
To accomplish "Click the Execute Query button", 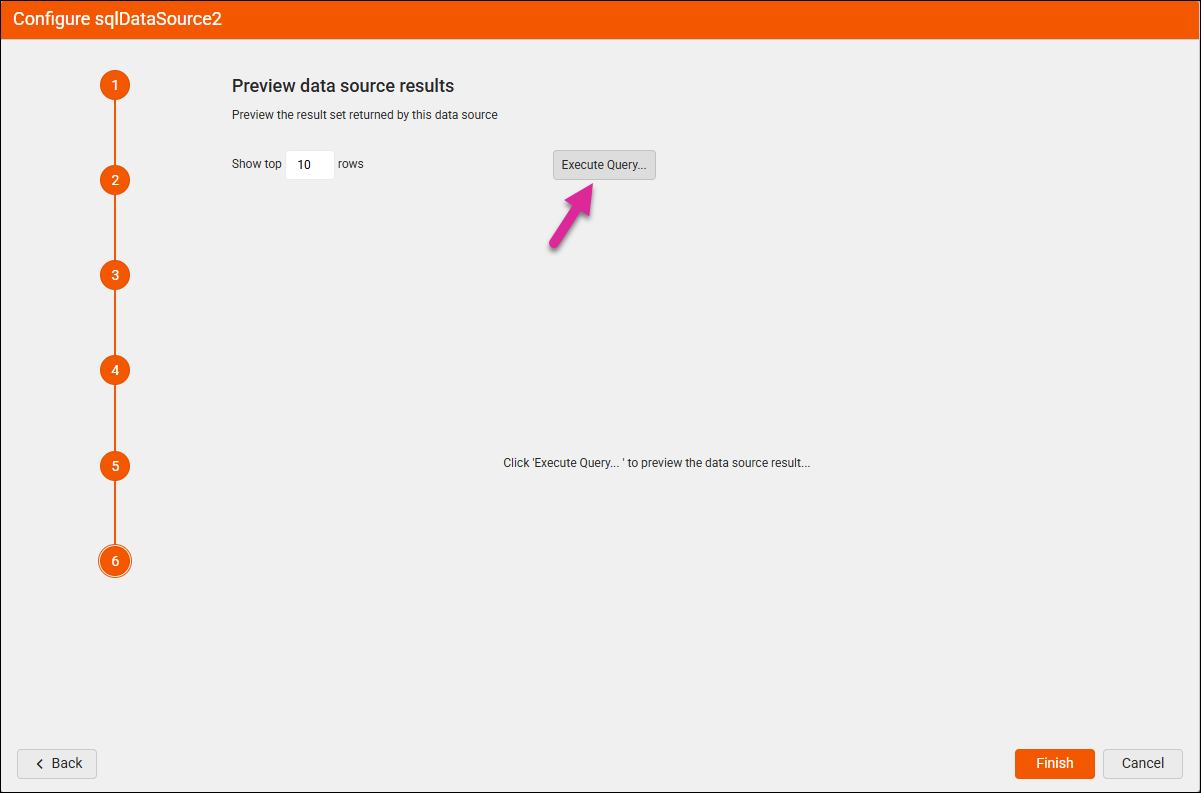I will pyautogui.click(x=604, y=165).
